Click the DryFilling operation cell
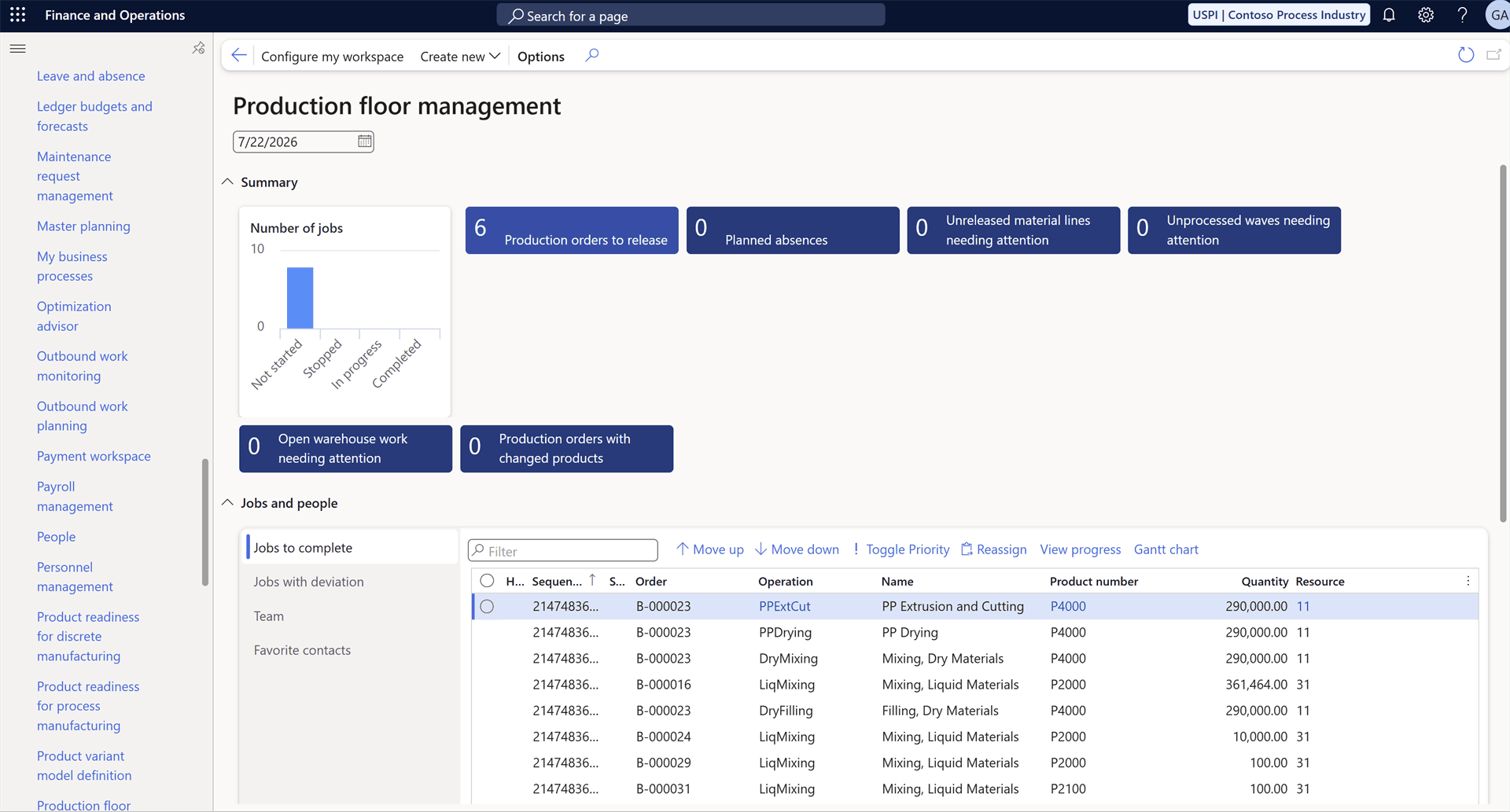This screenshot has height=812, width=1510. (786, 711)
